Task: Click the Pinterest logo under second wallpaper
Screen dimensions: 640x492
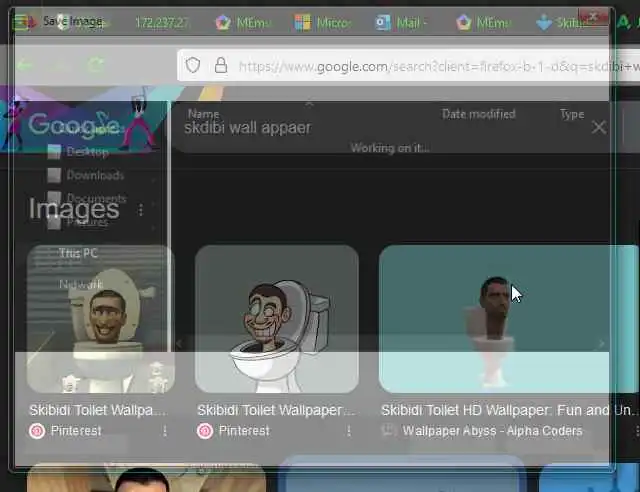Action: [205, 431]
